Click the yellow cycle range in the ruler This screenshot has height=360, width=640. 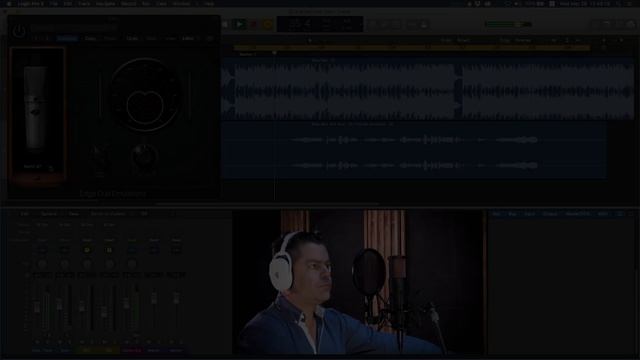(x=411, y=47)
